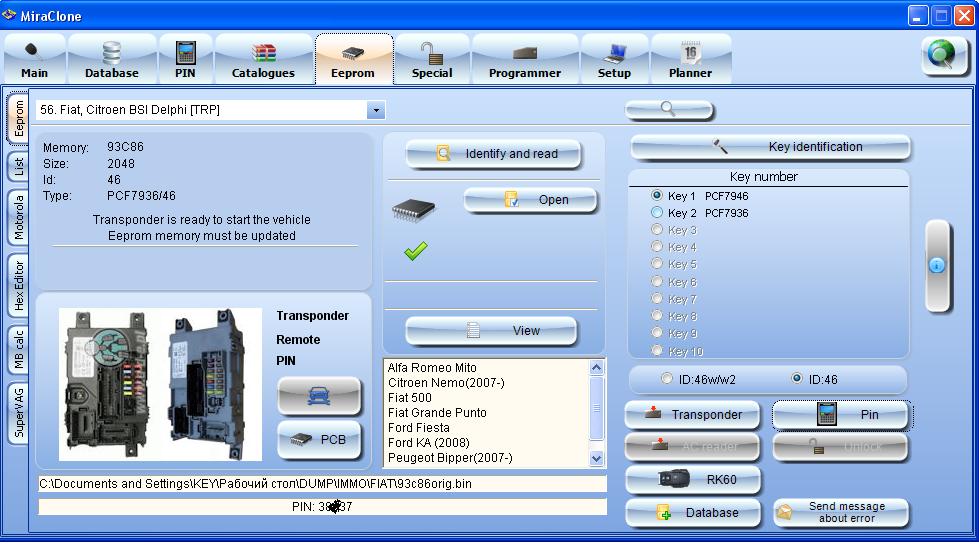Open the Catalogues tab

263,59
